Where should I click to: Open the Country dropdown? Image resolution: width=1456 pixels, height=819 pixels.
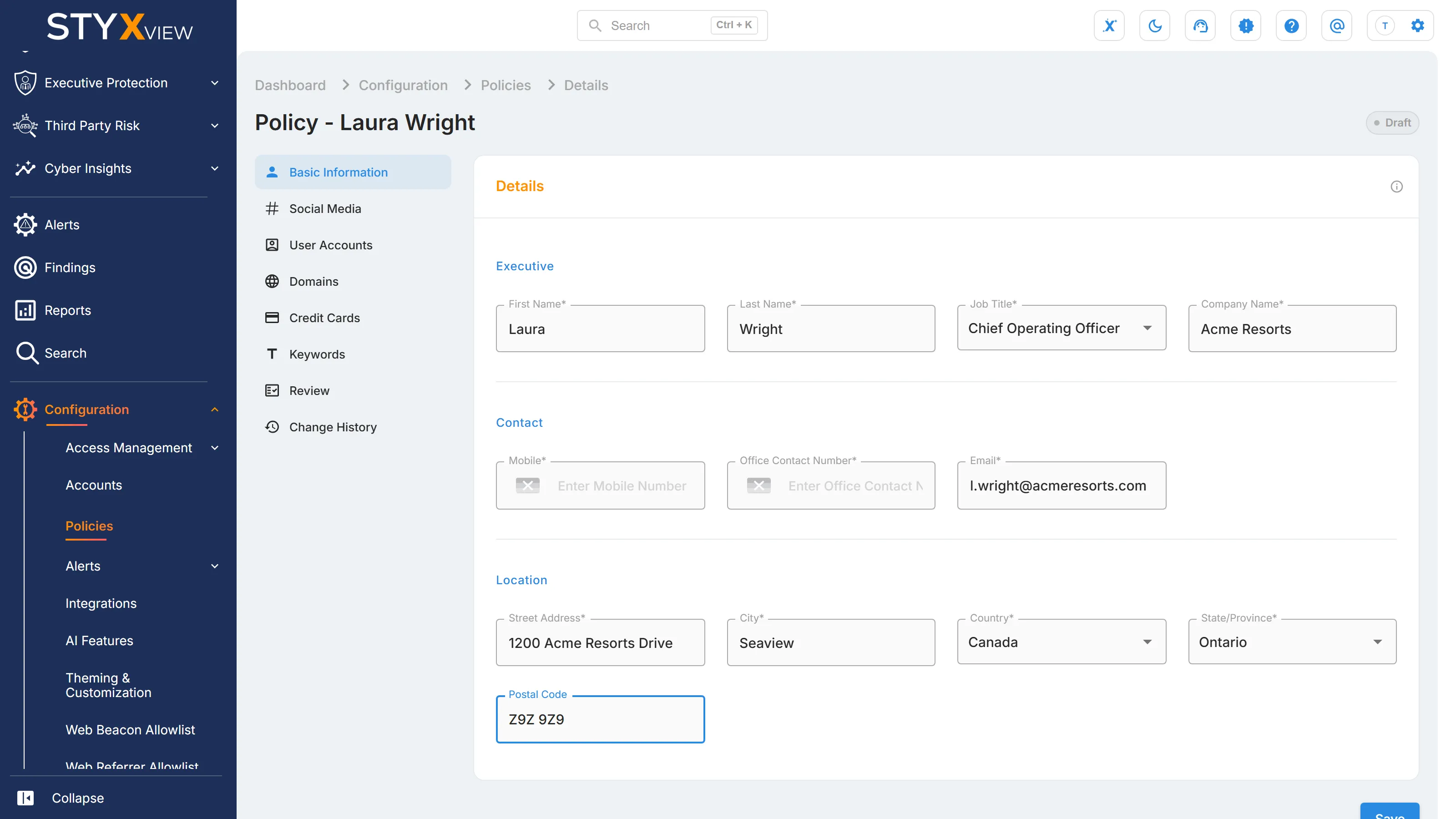[x=1062, y=642]
